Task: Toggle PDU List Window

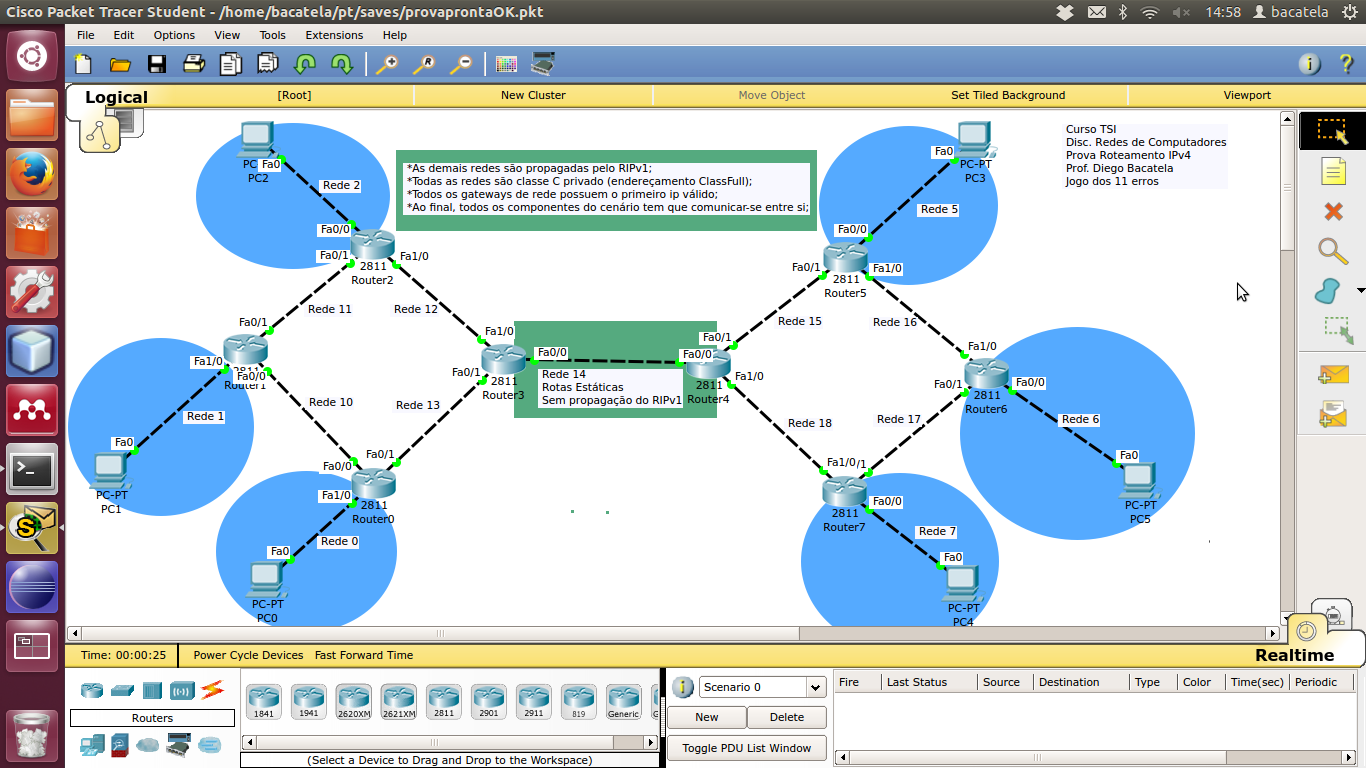Action: (x=746, y=748)
